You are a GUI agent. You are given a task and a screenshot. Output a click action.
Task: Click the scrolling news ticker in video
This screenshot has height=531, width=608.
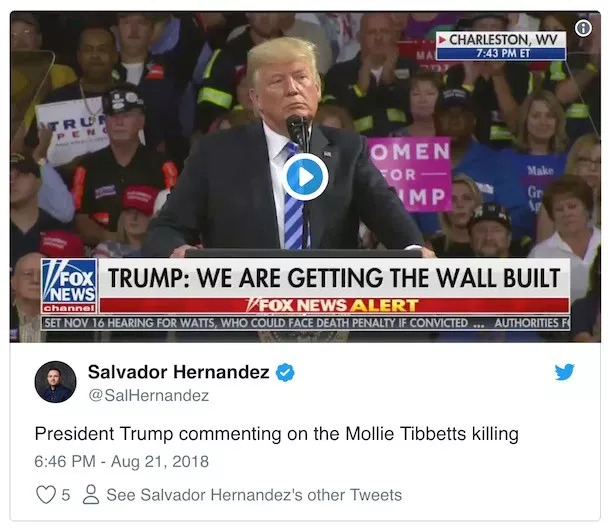306,323
